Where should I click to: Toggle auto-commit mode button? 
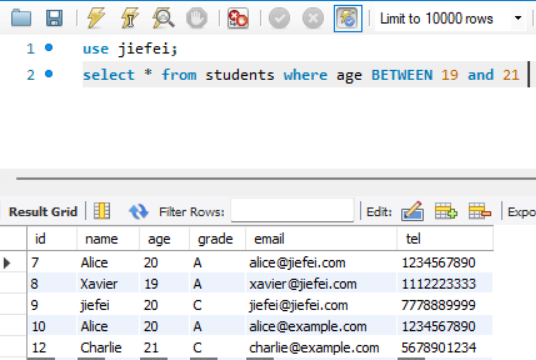348,18
